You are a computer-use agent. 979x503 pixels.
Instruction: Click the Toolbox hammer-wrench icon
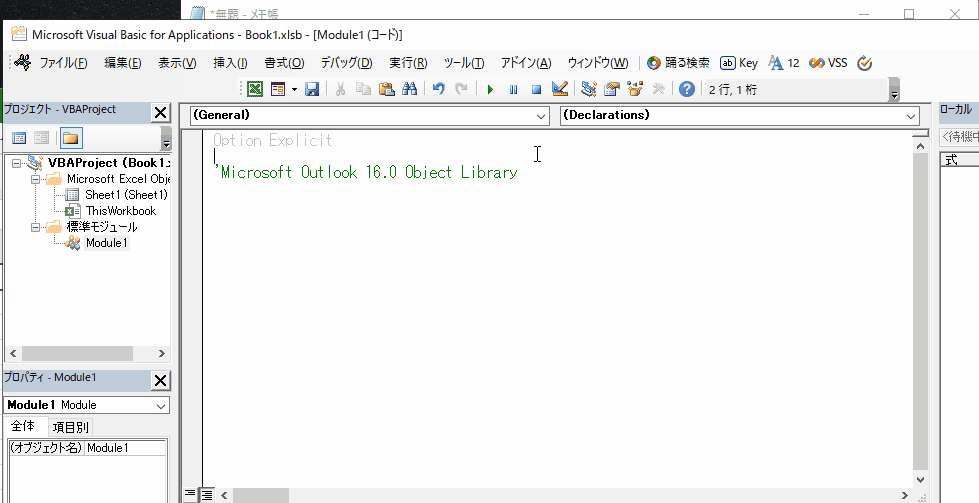tap(658, 89)
